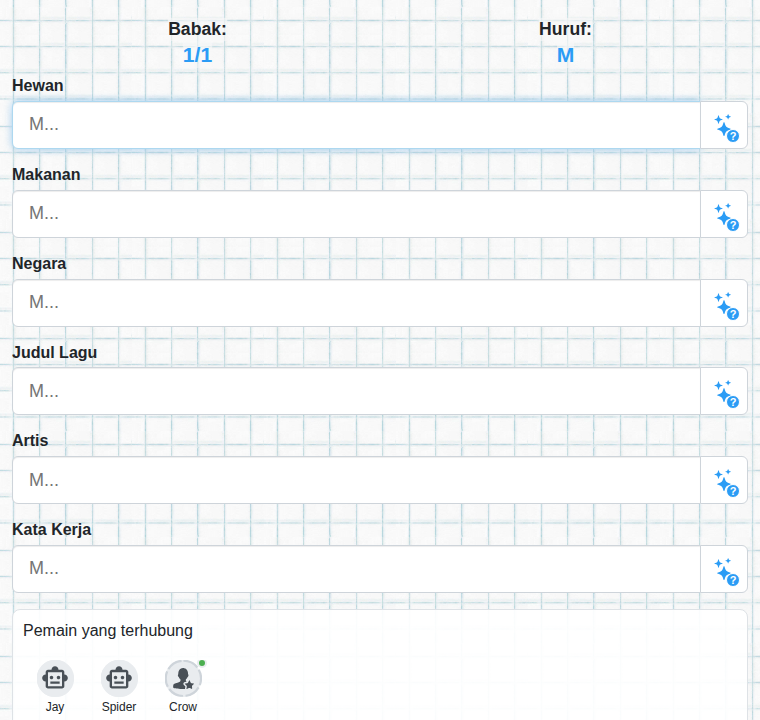Click the Negara category label

(x=39, y=263)
